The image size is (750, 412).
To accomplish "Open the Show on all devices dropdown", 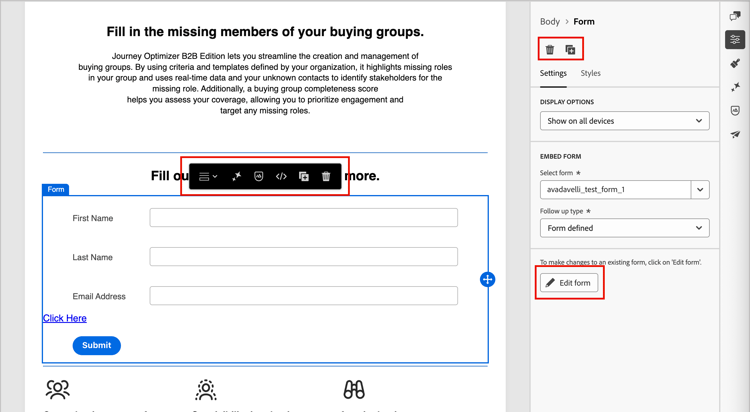I will tap(625, 121).
